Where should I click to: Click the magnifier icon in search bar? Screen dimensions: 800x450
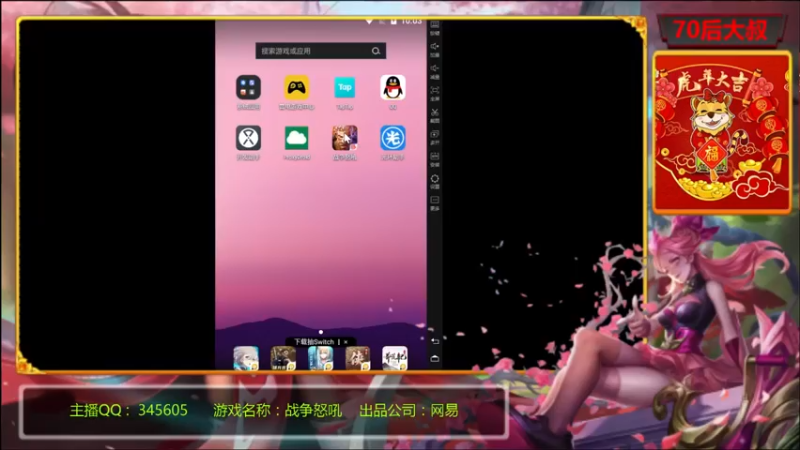tap(376, 51)
